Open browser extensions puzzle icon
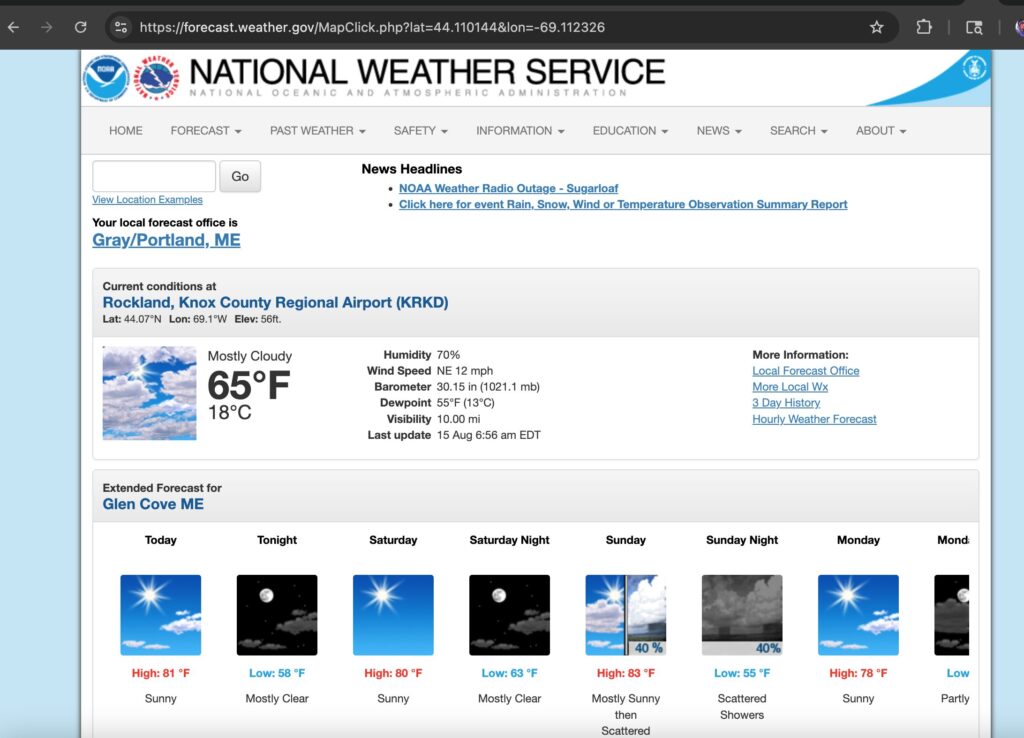The height and width of the screenshot is (738, 1024). (923, 27)
